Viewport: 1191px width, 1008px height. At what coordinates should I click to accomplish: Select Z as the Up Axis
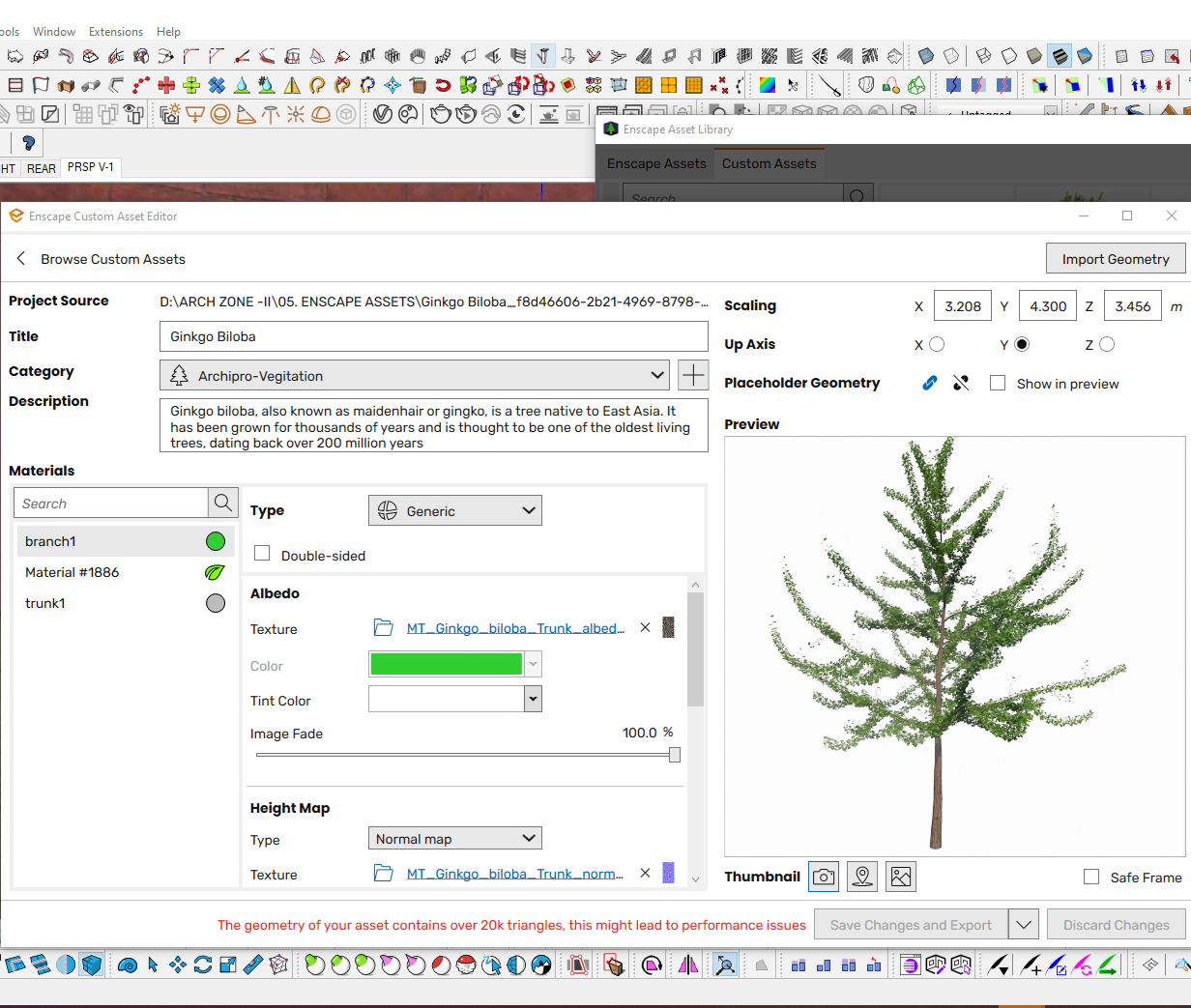point(1107,344)
